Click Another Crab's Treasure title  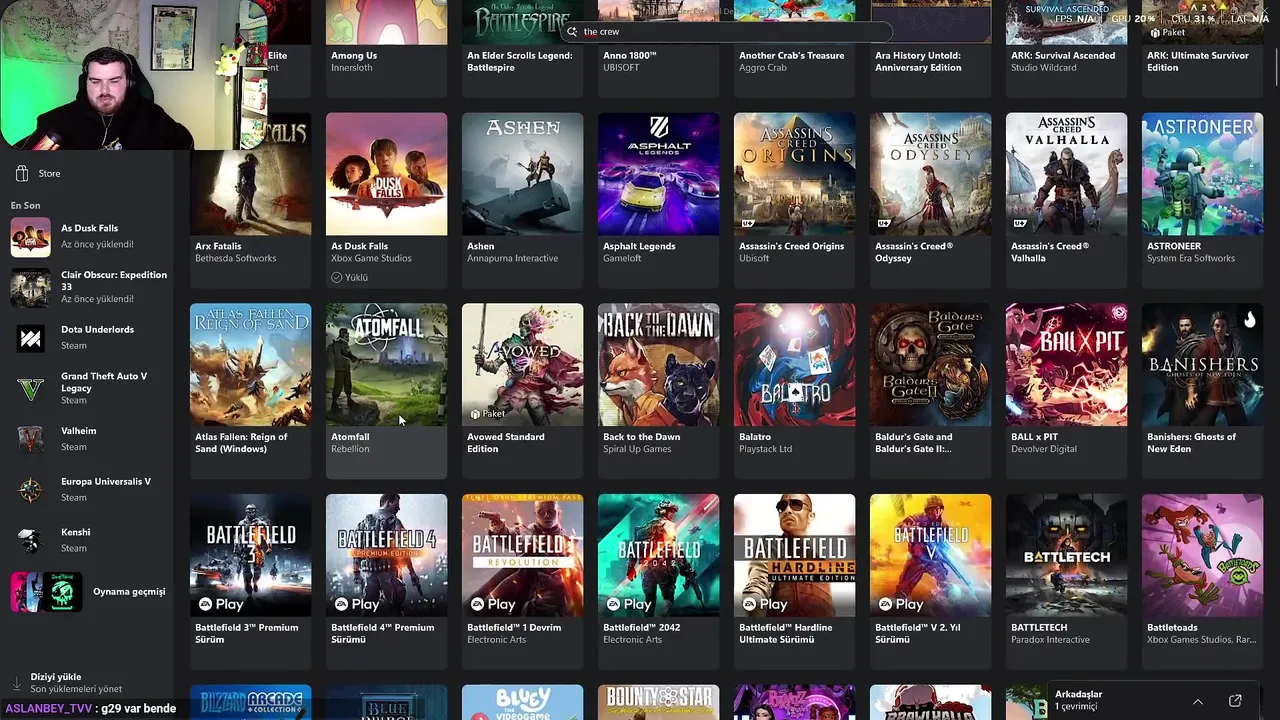pyautogui.click(x=792, y=56)
